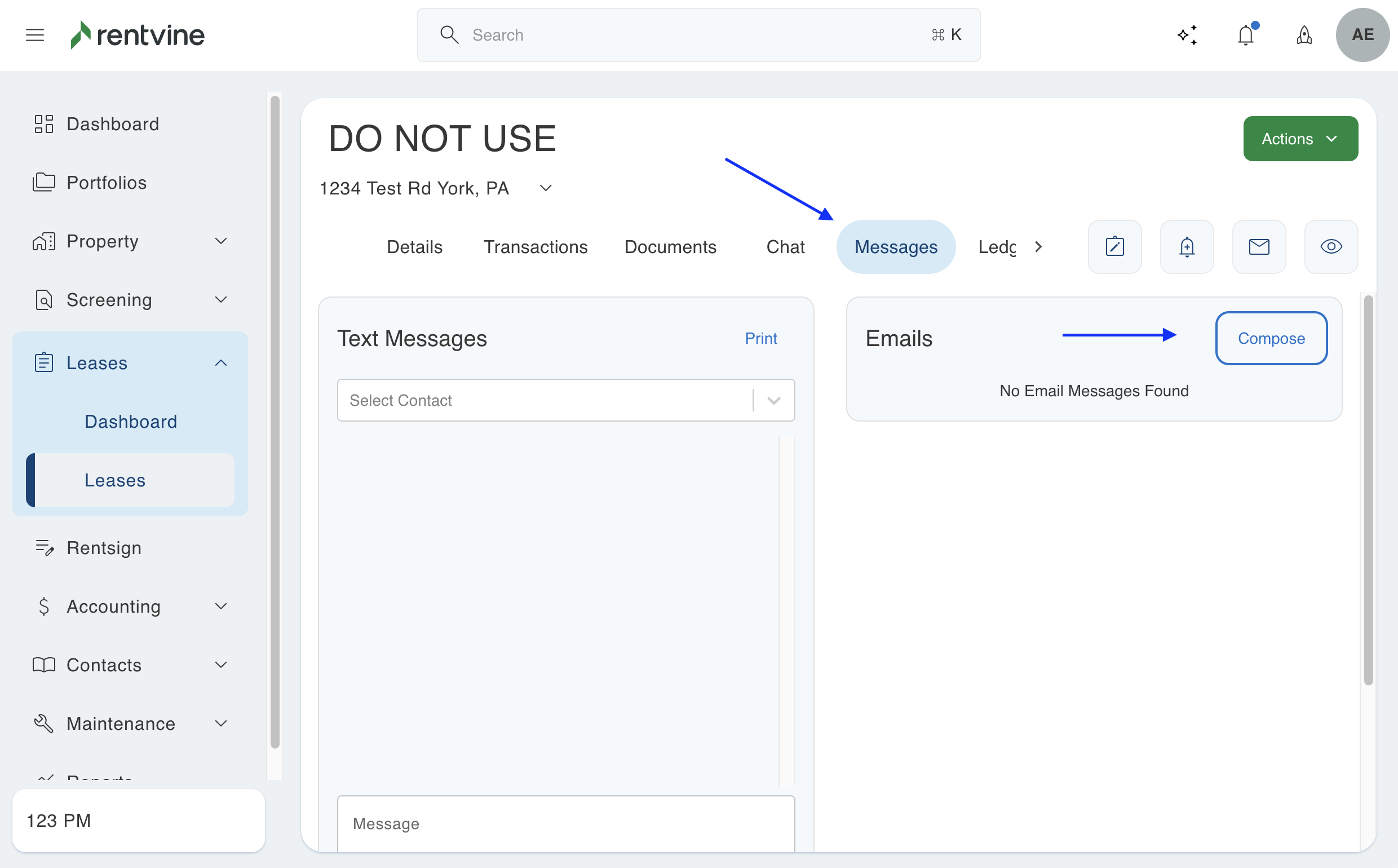Screen dimensions: 1398x868
Task: Click the Print link
Action: click(x=760, y=338)
